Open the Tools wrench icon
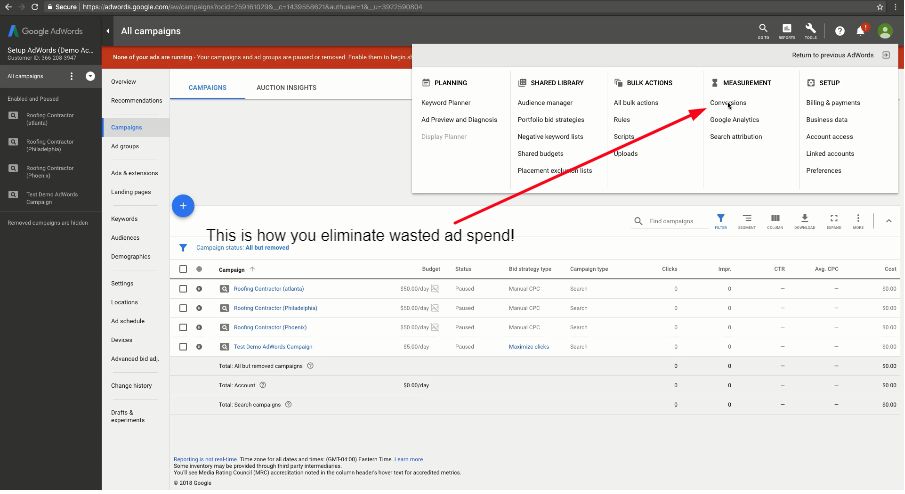Image resolution: width=905 pixels, height=494 pixels. click(x=810, y=30)
